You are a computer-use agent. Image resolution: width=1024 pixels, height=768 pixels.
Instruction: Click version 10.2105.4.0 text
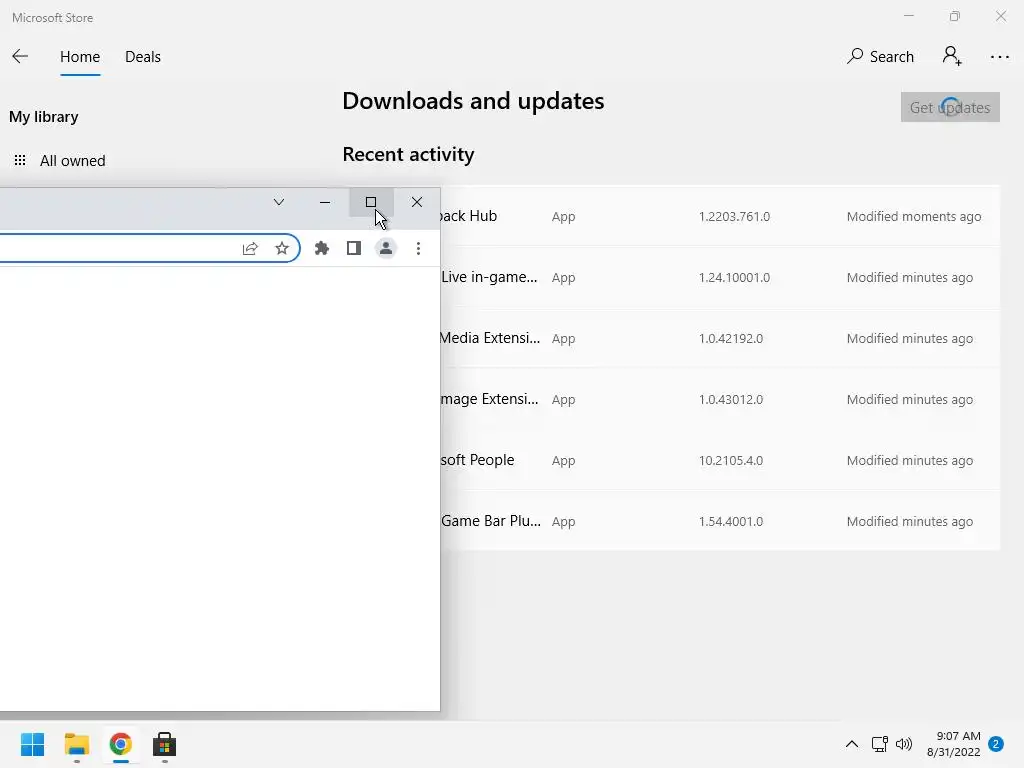pyautogui.click(x=731, y=460)
